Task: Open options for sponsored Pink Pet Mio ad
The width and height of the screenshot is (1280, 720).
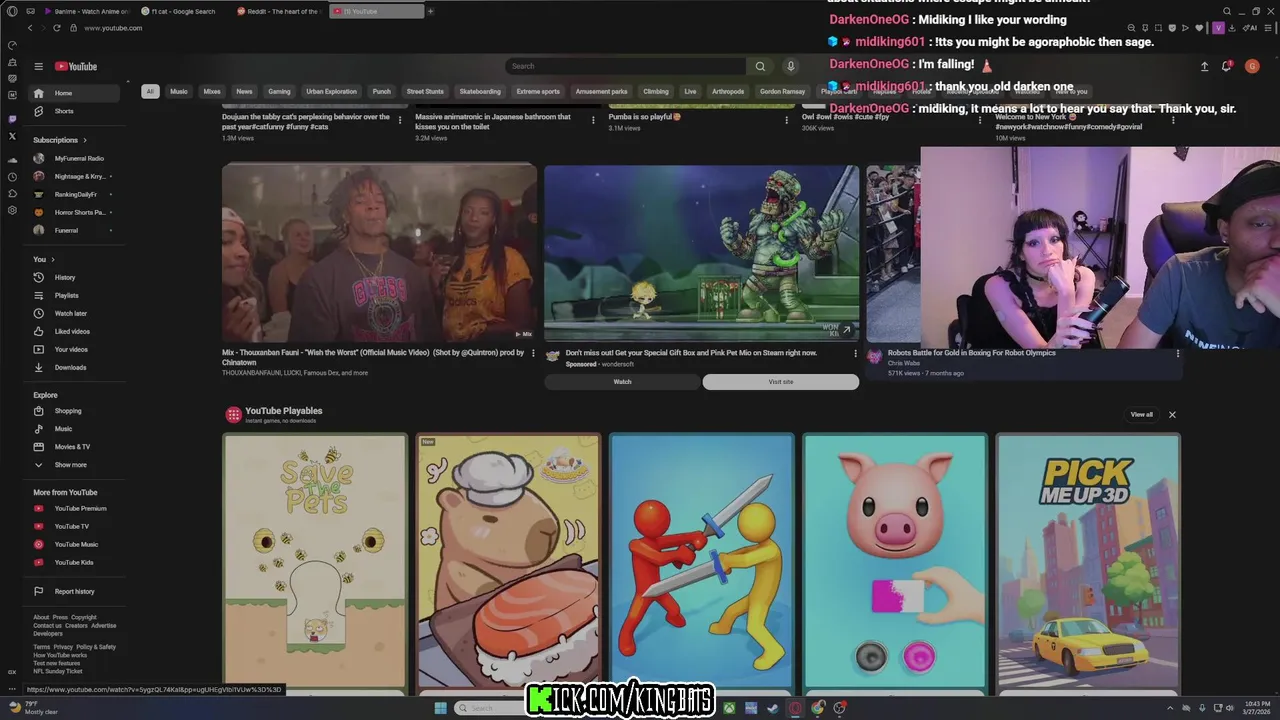Action: (855, 353)
